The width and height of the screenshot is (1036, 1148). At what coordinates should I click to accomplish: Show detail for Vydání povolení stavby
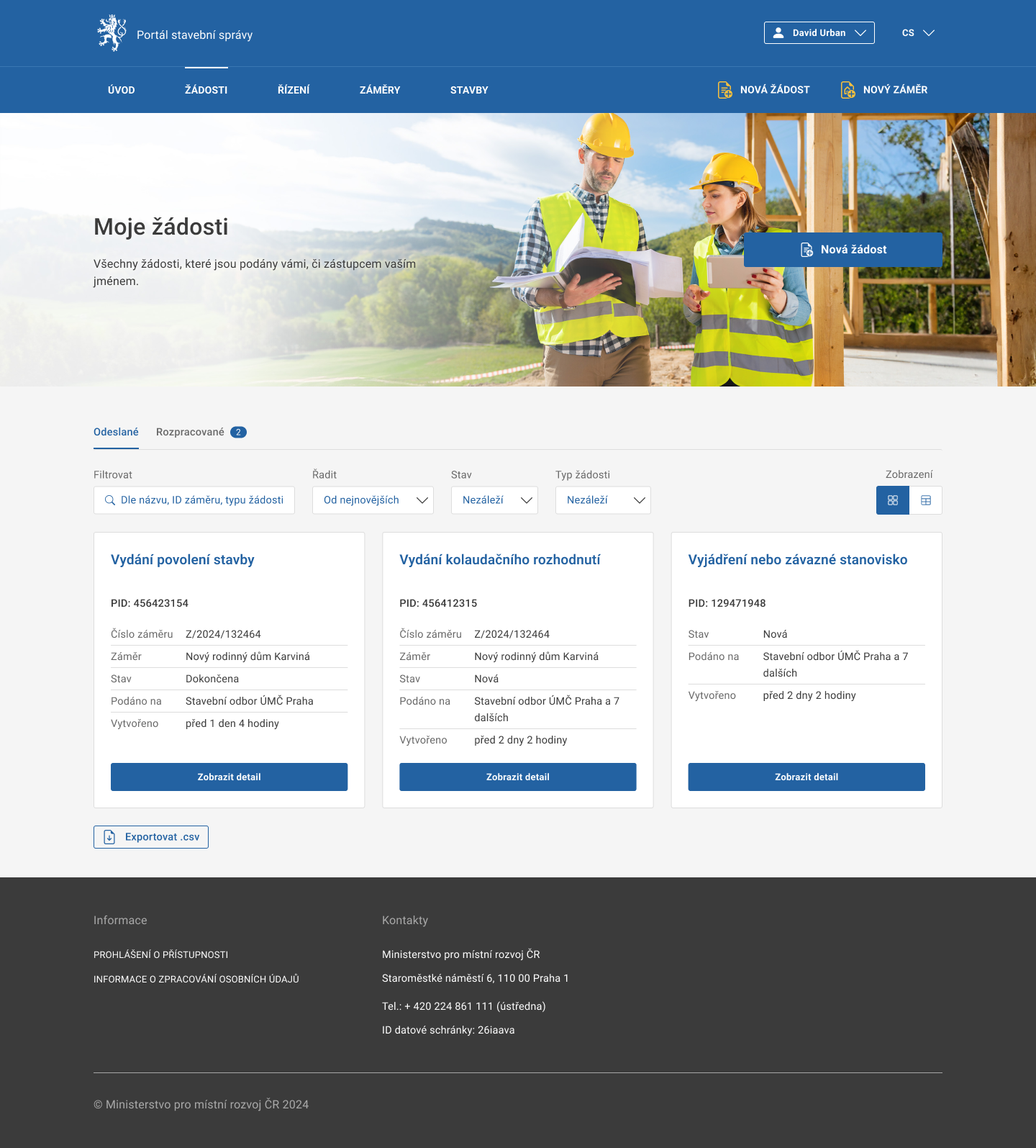pyautogui.click(x=229, y=777)
